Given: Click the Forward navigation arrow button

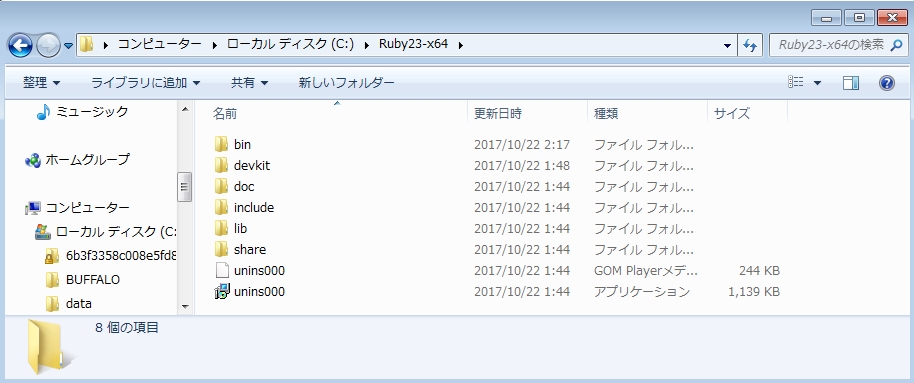Looking at the screenshot, I should (x=47, y=45).
